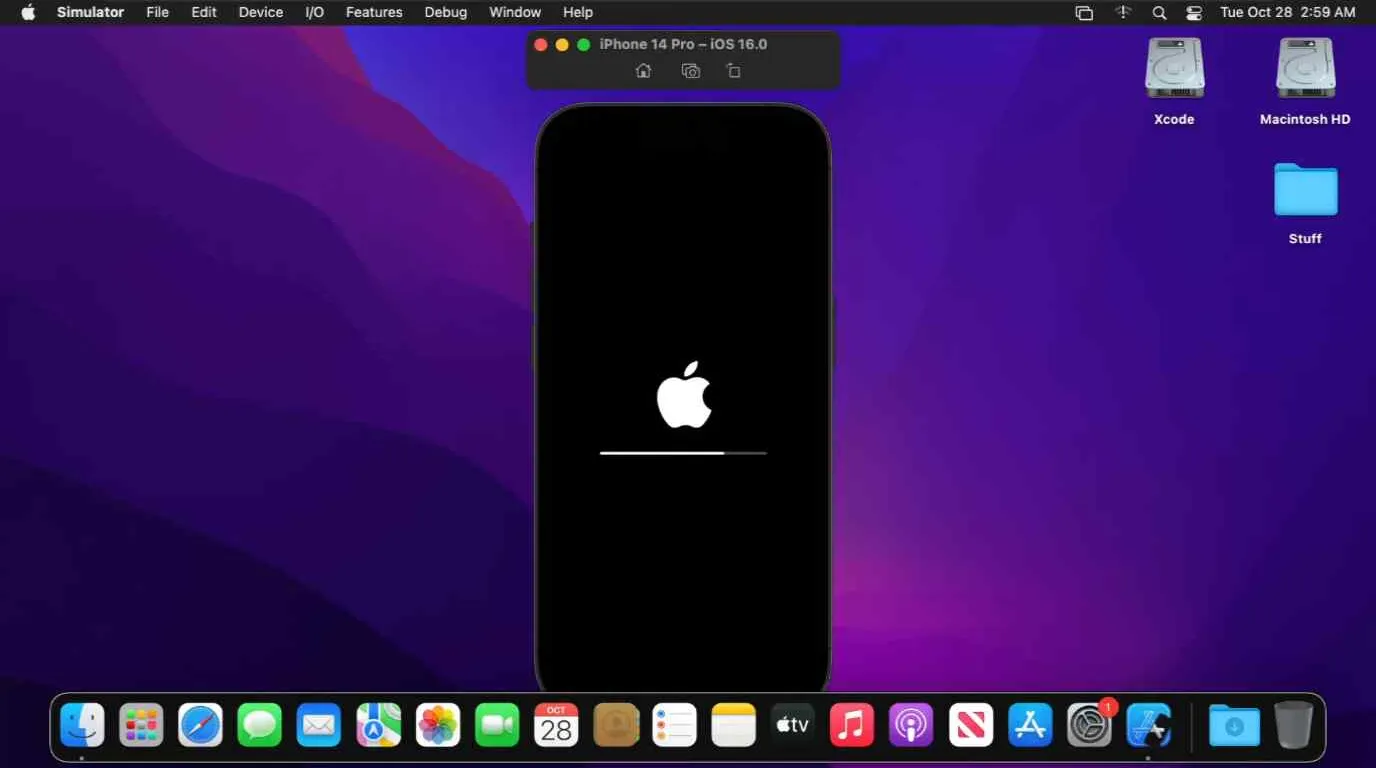Viewport: 1376px width, 768px height.
Task: Open the Simulator menu in the menu bar
Action: 90,12
